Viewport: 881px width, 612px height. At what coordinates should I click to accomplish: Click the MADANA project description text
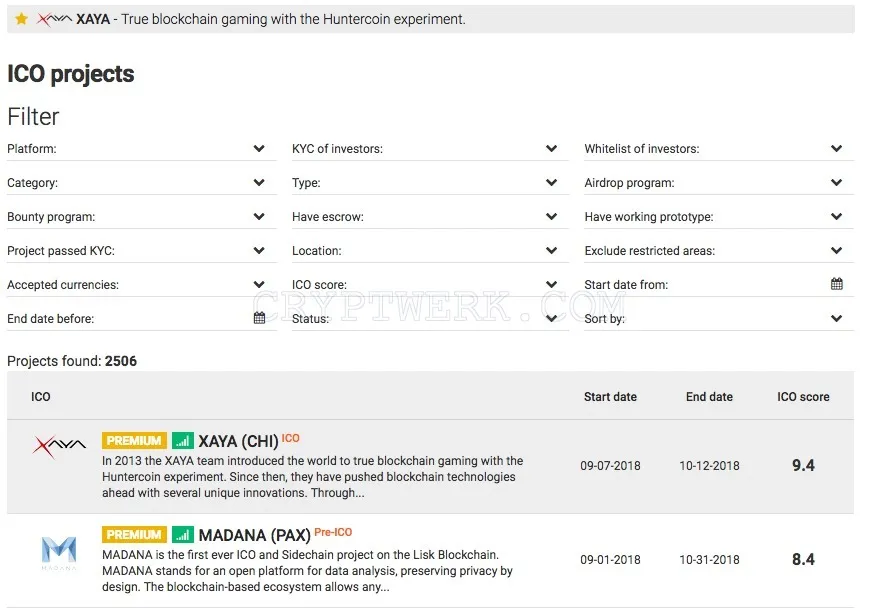tap(307, 570)
